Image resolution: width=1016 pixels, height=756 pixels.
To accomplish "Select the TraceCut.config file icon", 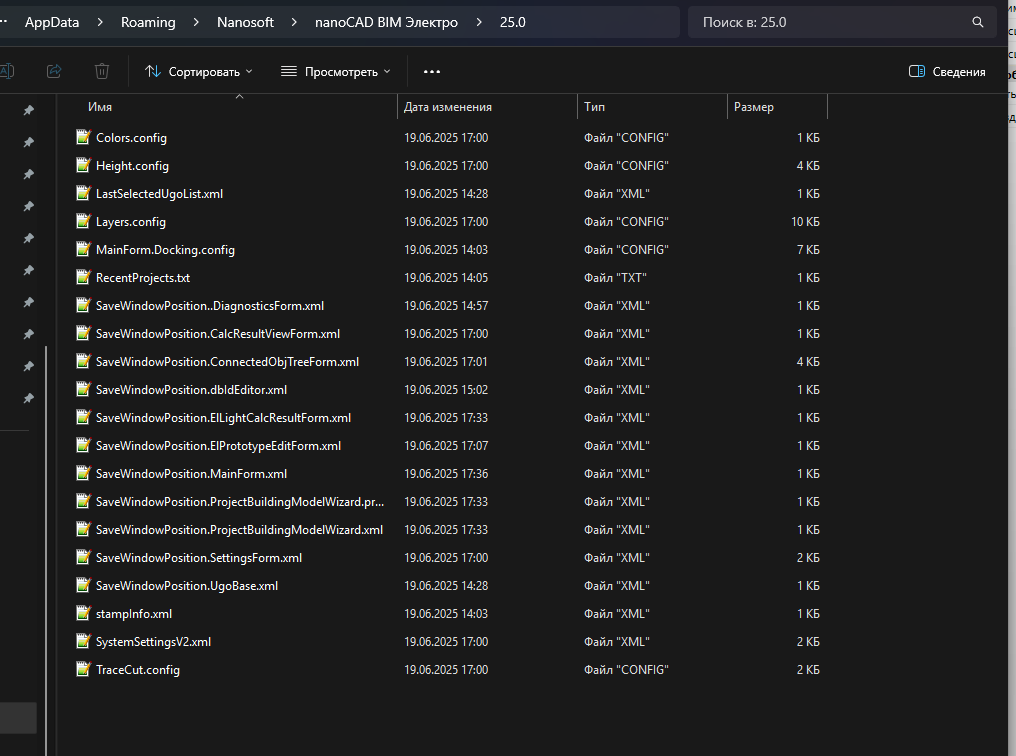I will pos(83,669).
